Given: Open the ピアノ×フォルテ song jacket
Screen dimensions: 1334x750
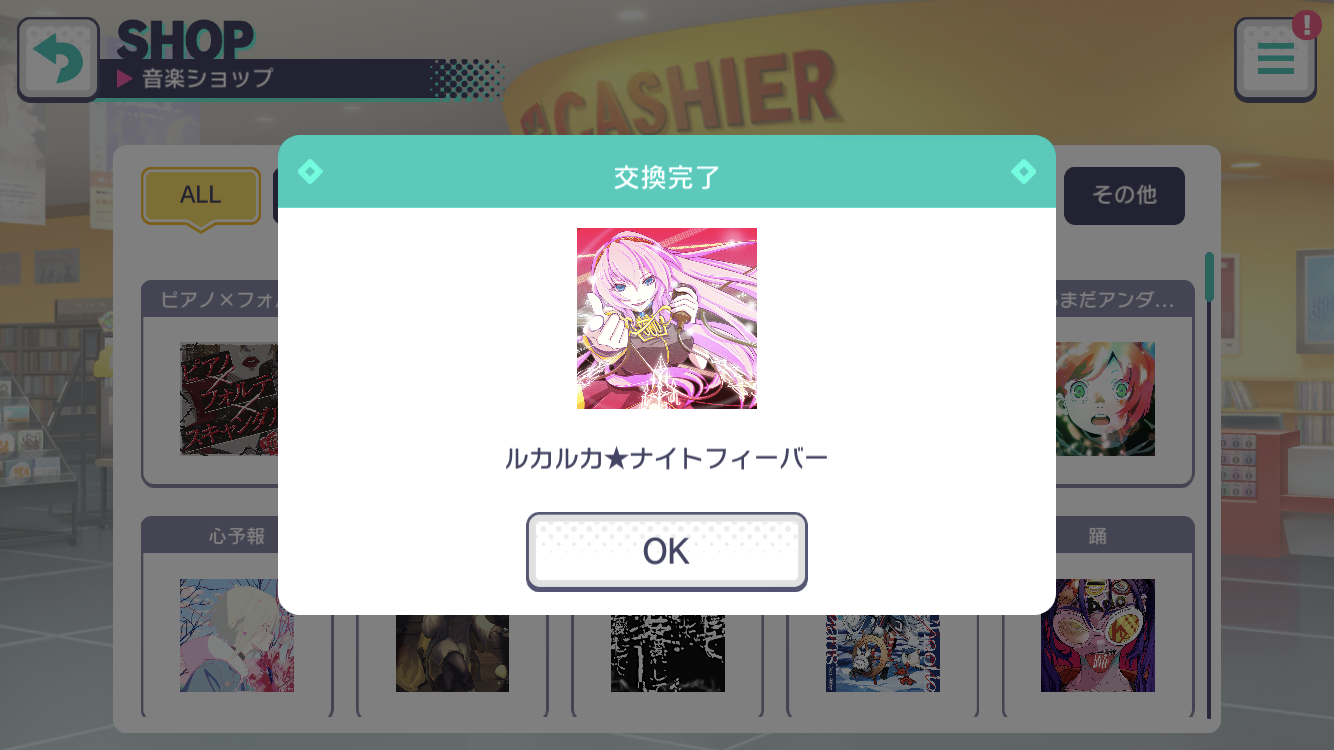Looking at the screenshot, I should (229, 399).
